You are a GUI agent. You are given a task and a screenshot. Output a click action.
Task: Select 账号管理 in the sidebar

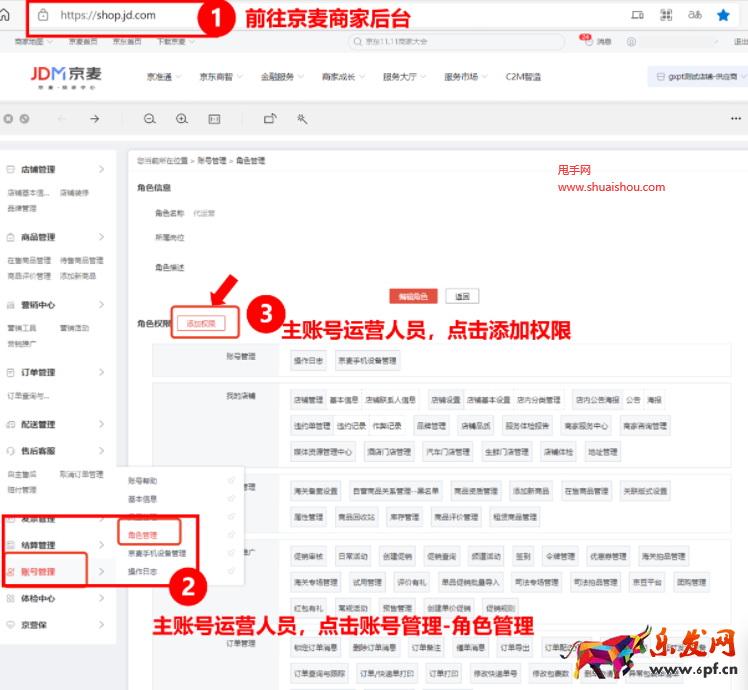pos(38,572)
